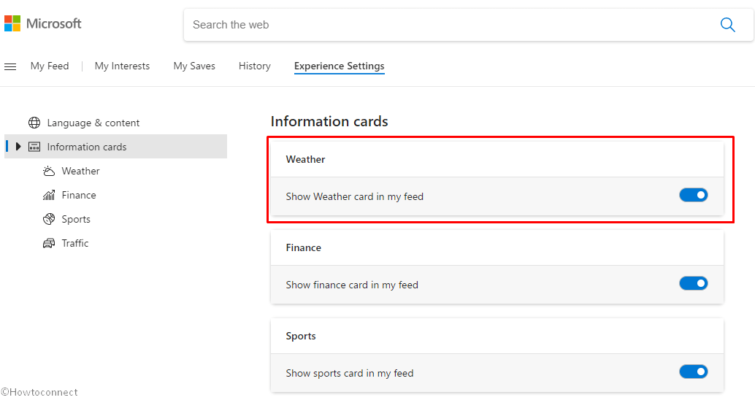Jump to Sports in sidebar
The image size is (755, 400).
[x=76, y=219]
